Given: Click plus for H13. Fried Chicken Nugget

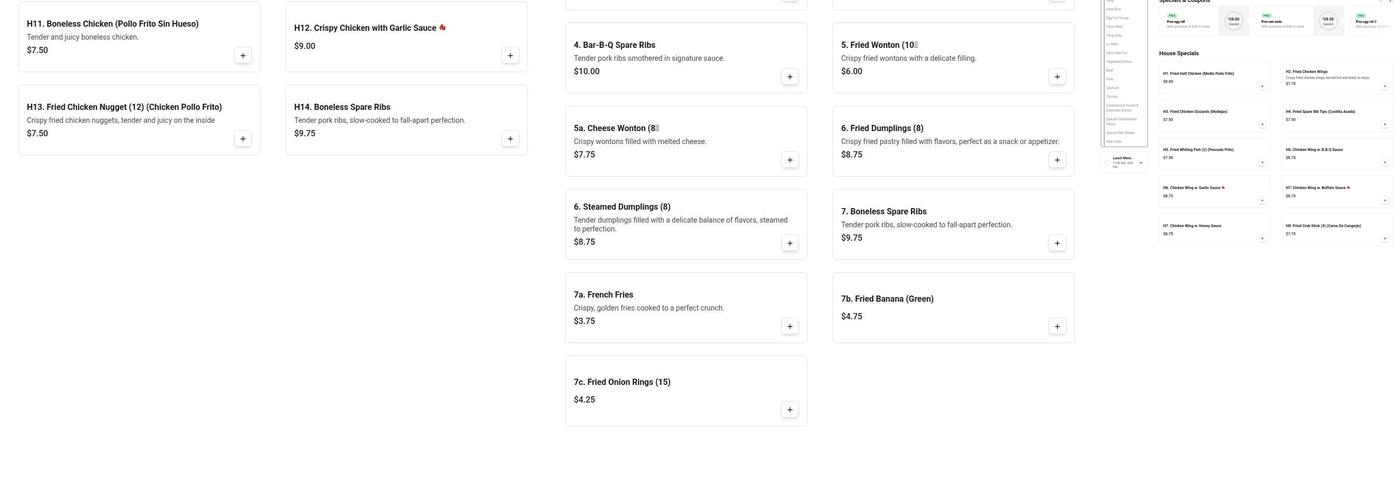Looking at the screenshot, I should pyautogui.click(x=243, y=139).
